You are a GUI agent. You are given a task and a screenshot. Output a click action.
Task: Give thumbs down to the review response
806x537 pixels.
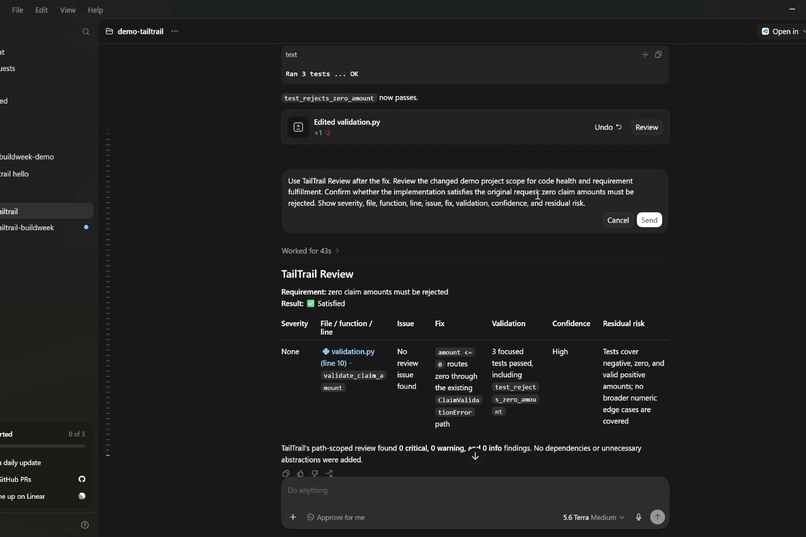coord(315,473)
